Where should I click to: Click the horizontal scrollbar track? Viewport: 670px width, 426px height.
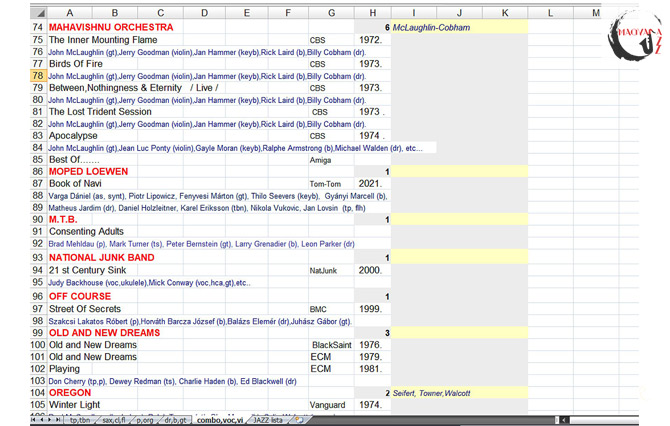click(x=603, y=420)
